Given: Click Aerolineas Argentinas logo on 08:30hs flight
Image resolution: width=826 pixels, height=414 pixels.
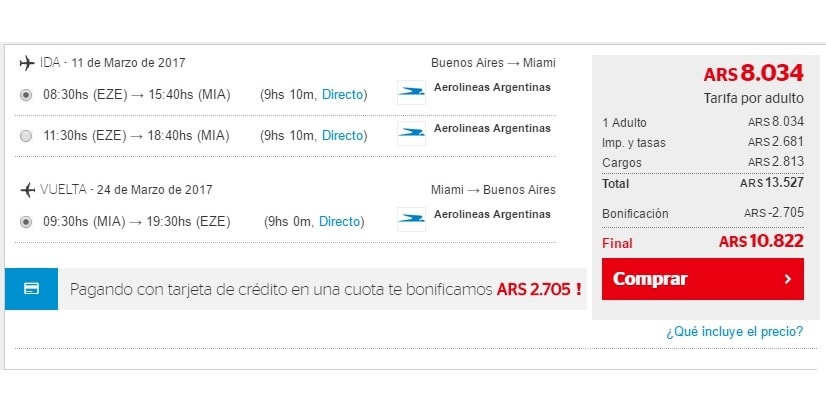Looking at the screenshot, I should [411, 93].
